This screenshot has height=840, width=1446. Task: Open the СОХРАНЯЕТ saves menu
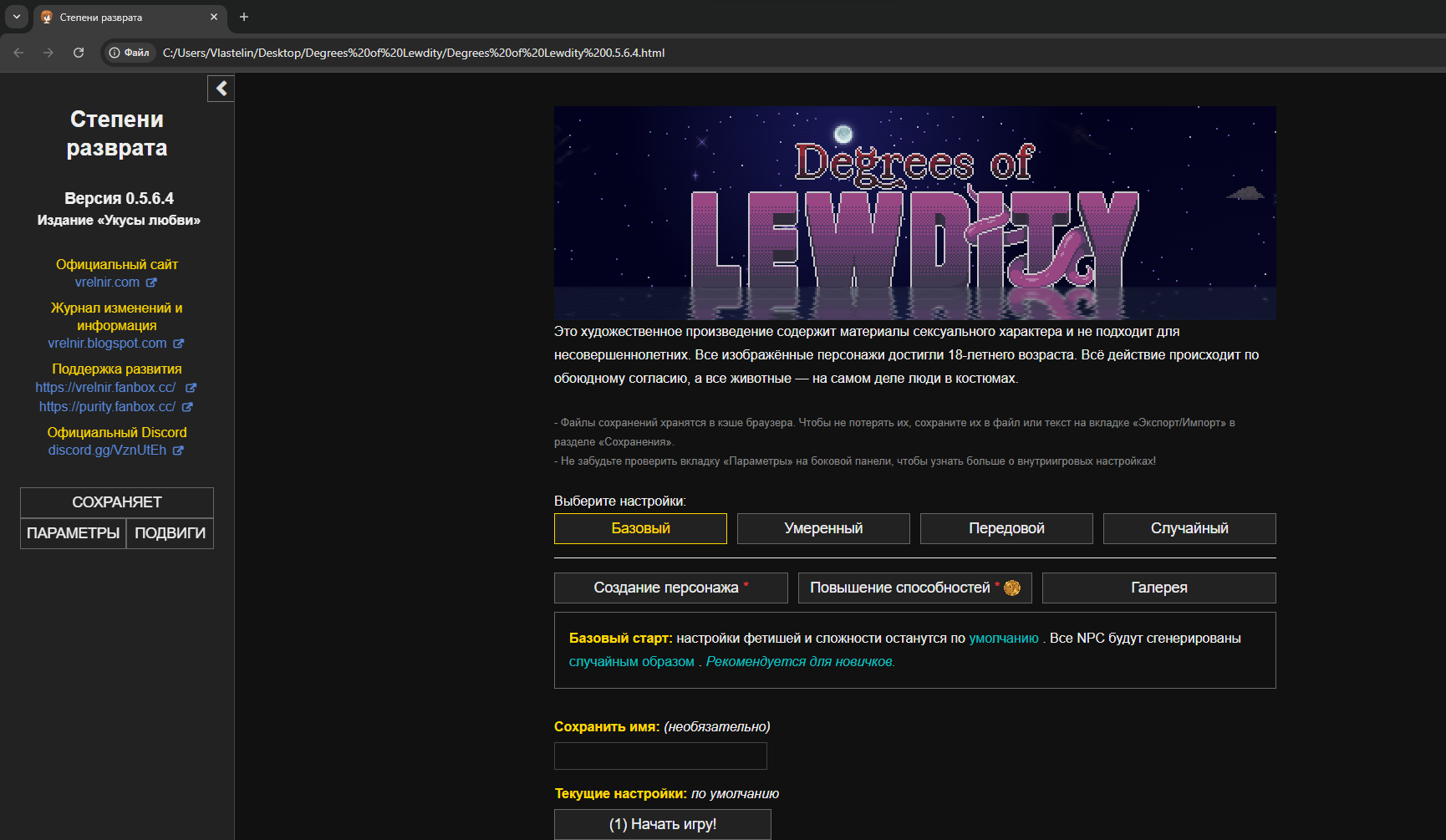117,502
